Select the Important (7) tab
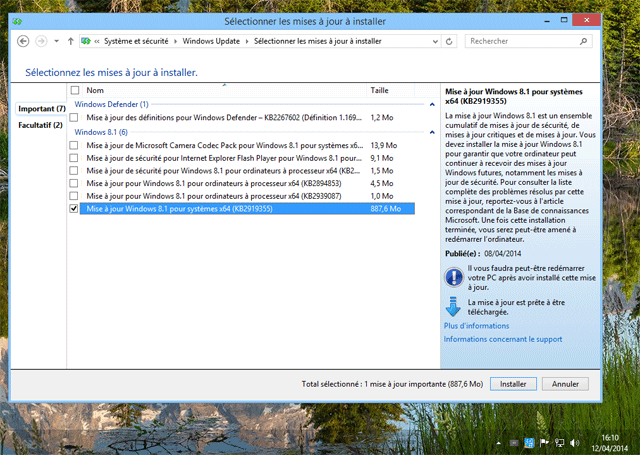Viewport: 640px width, 455px height. point(41,108)
